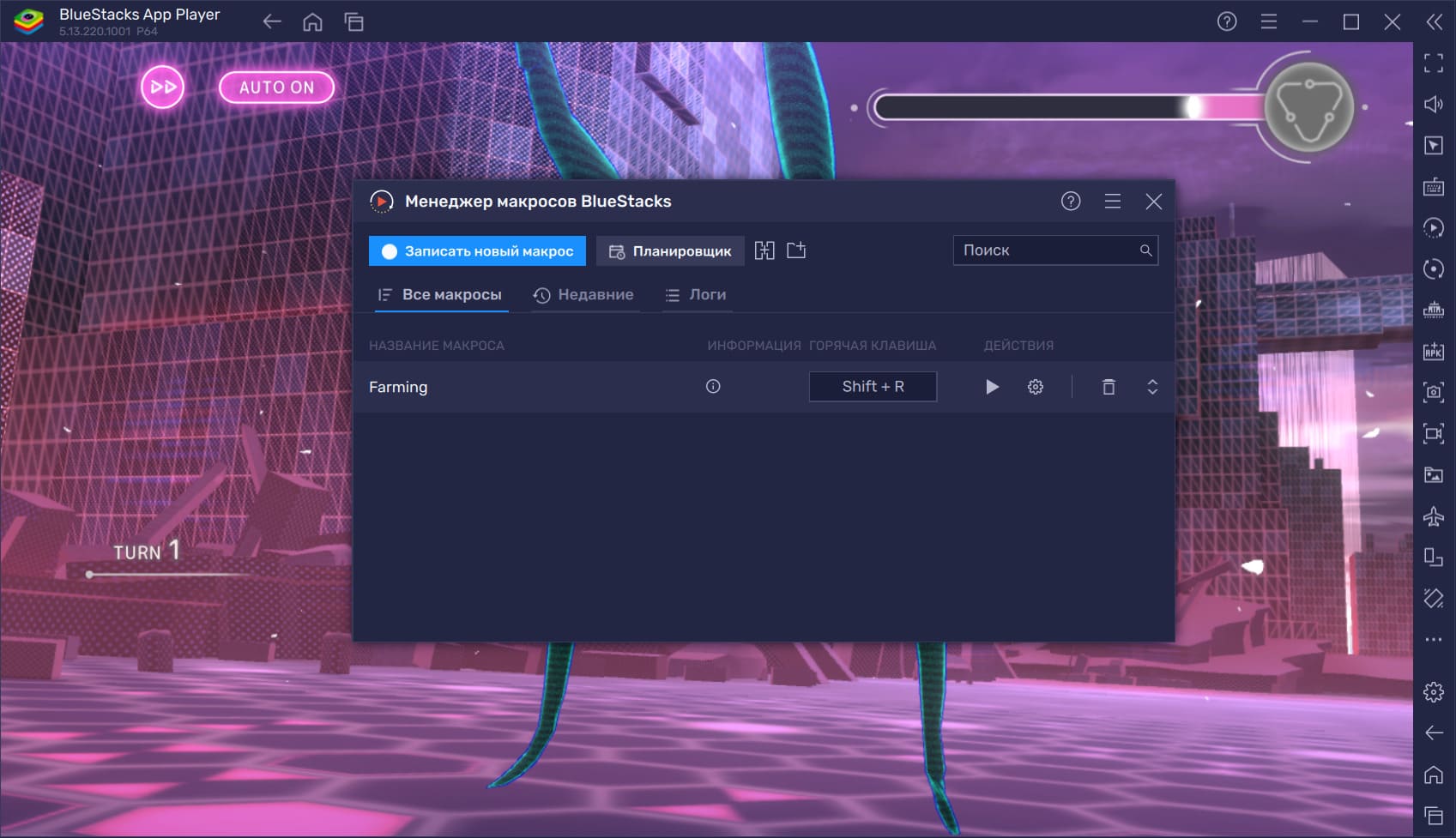Open BlueStacks hamburger menu in title bar
1456x838 pixels.
[1269, 21]
